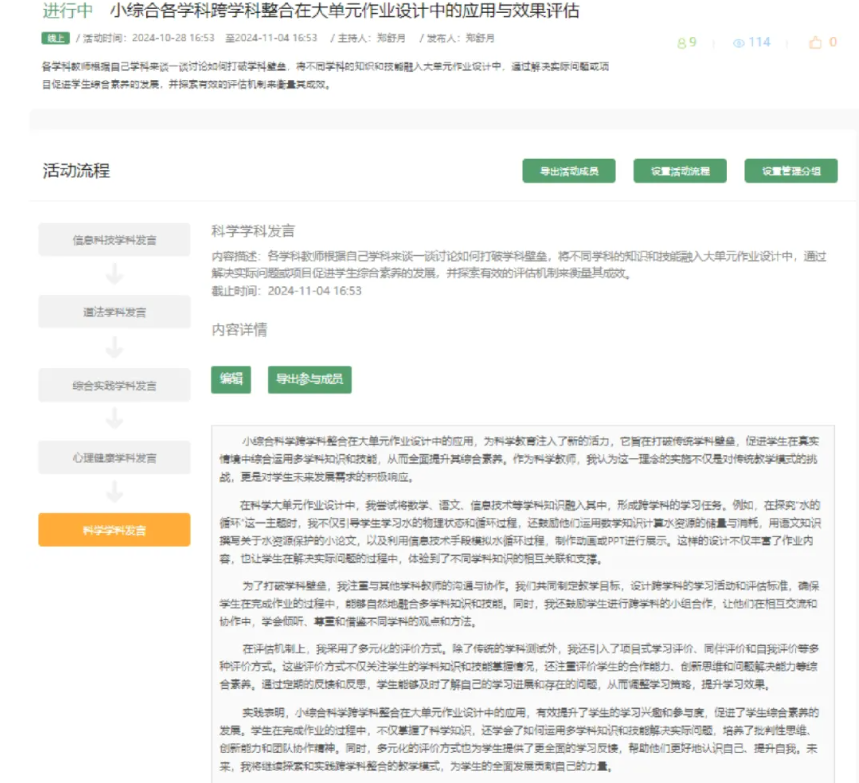Open 设置管理分组 settings
Viewport: 859px width, 783px height.
tap(790, 171)
